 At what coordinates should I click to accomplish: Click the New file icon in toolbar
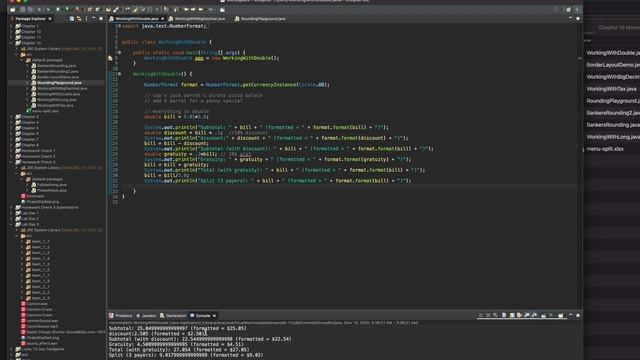coord(13,9)
